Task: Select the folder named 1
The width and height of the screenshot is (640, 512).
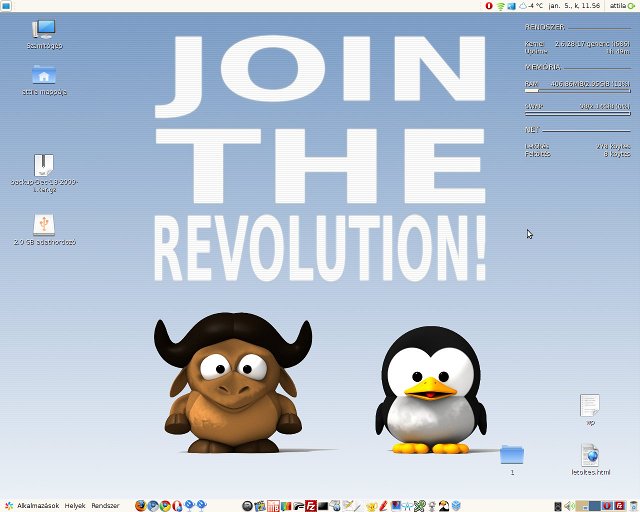Action: tap(512, 460)
